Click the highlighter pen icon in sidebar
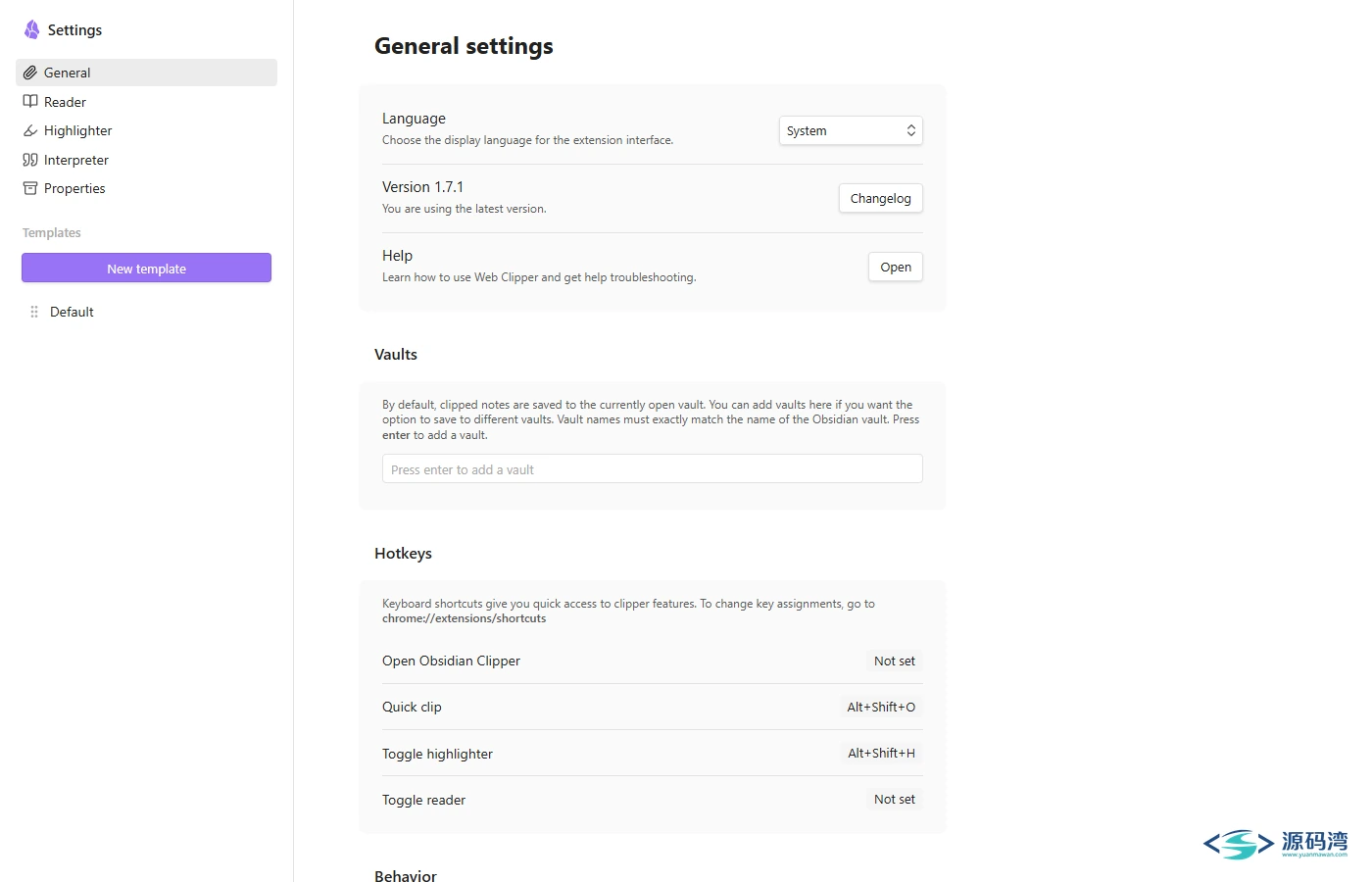 pos(30,130)
